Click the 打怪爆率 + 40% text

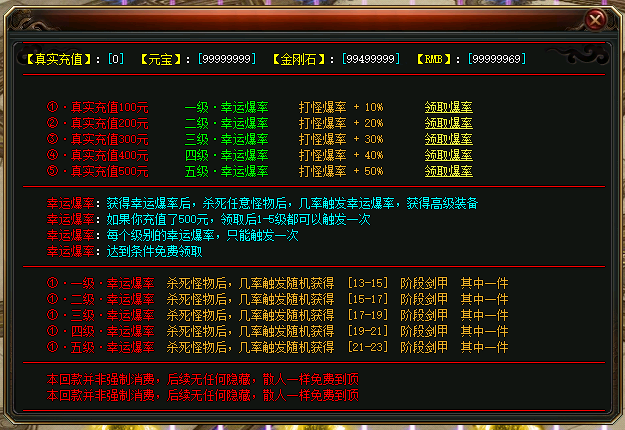tap(341, 155)
